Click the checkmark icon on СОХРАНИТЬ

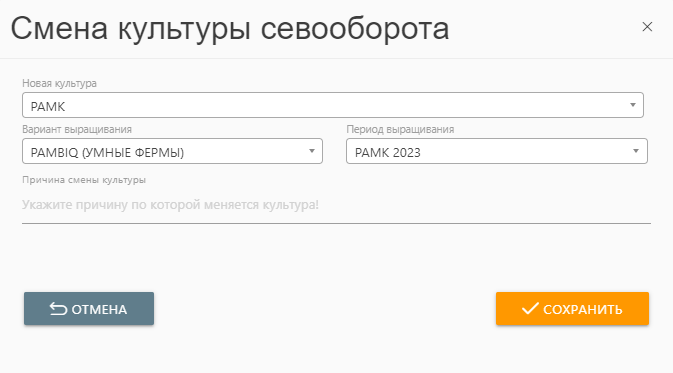[530, 308]
